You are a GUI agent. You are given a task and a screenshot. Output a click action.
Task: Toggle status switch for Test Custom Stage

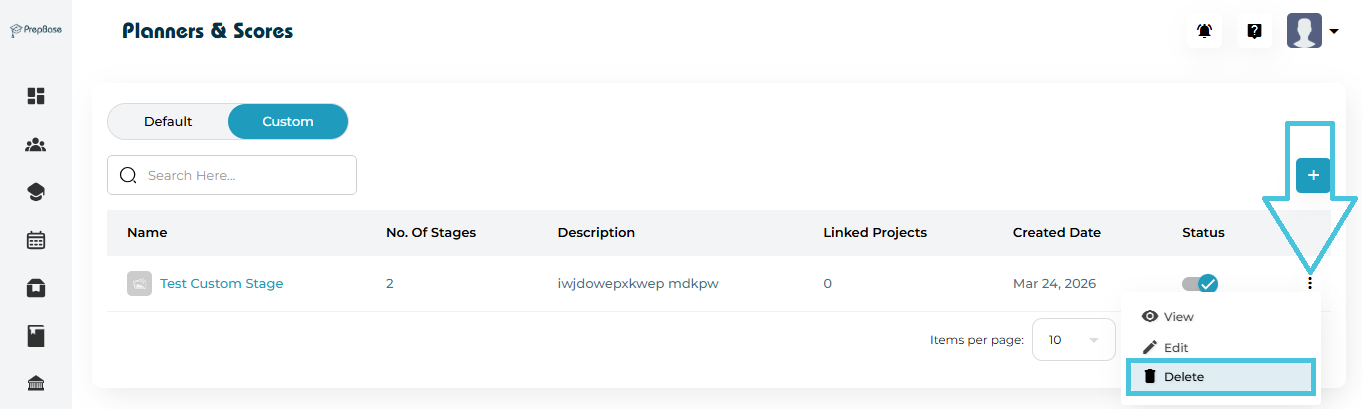click(x=1200, y=284)
